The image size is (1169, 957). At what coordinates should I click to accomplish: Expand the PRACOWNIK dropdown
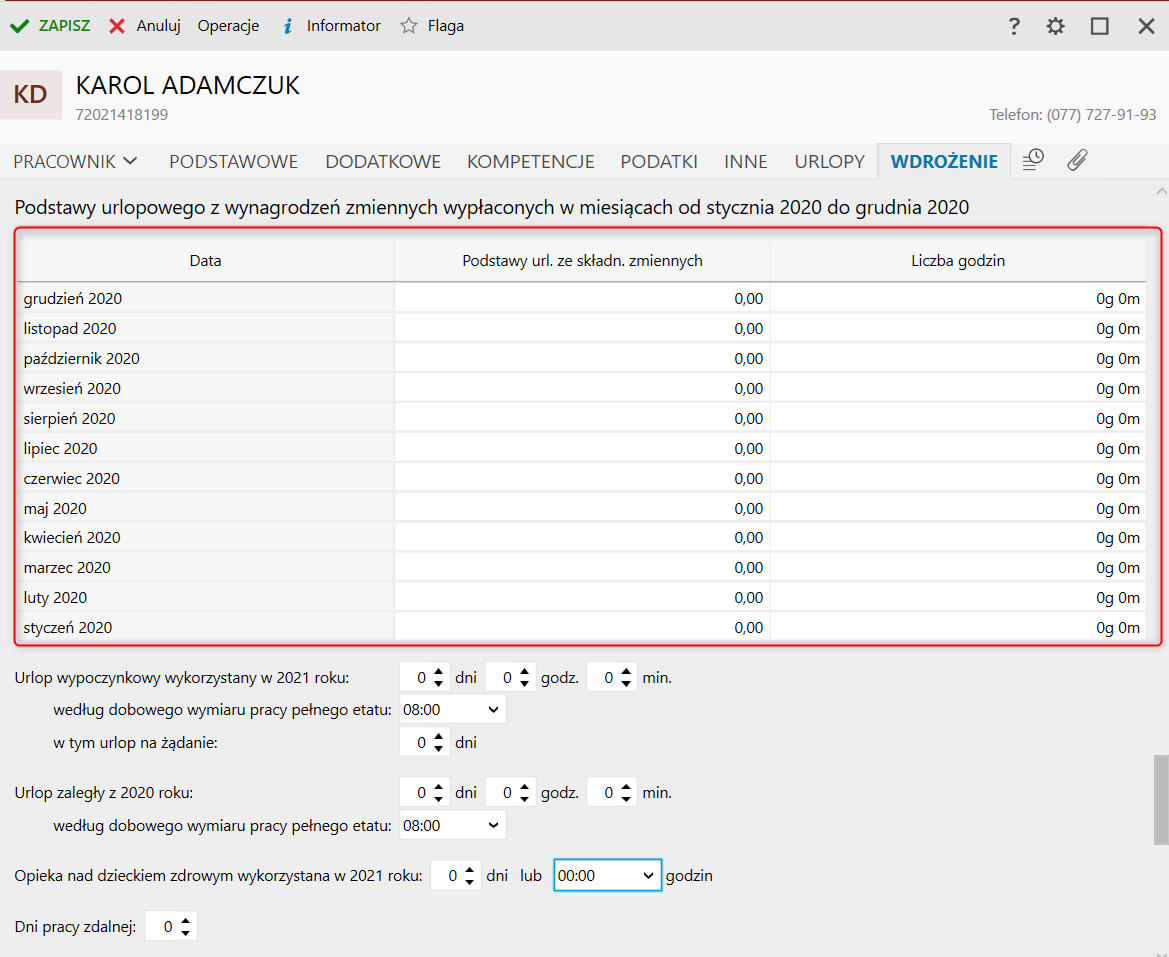[x=76, y=161]
